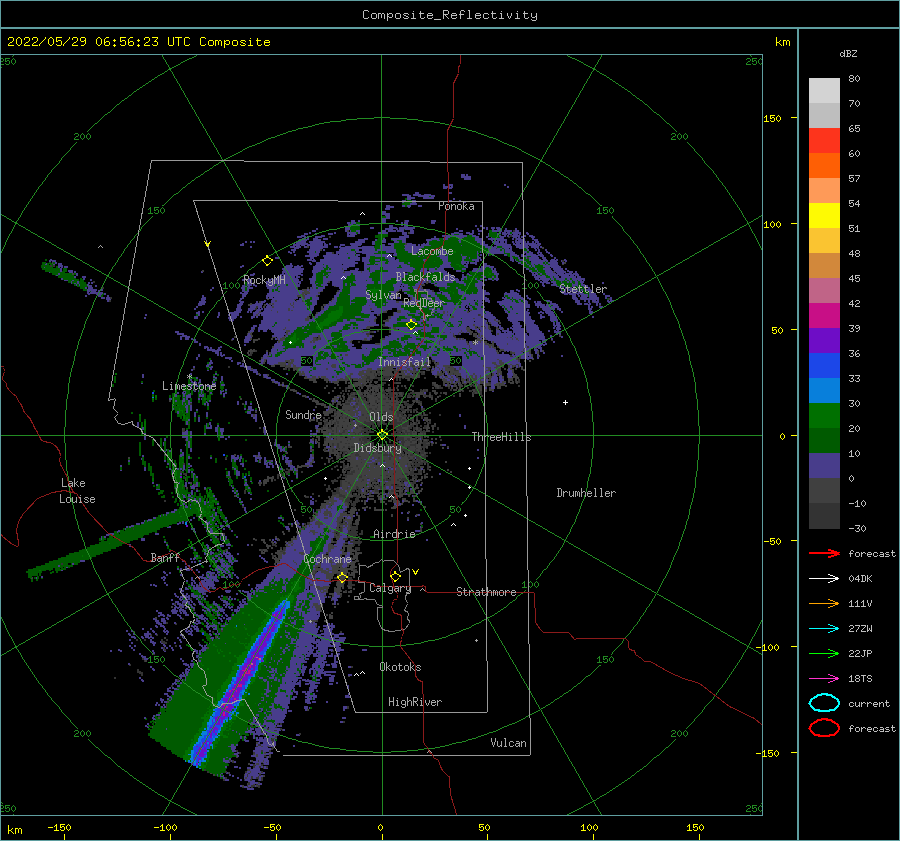This screenshot has width=900, height=841.
Task: Click the orange 111V arrow icon
Action: click(x=824, y=603)
